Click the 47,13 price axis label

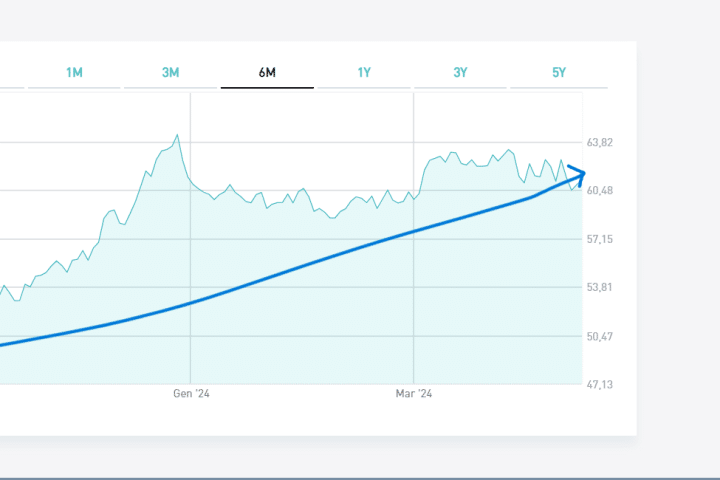tap(600, 385)
